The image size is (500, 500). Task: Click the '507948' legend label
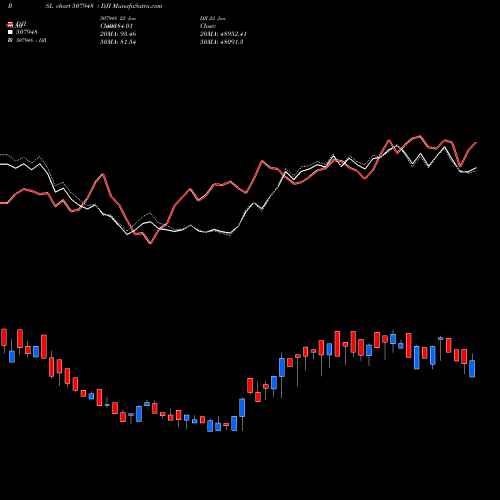[x=27, y=32]
